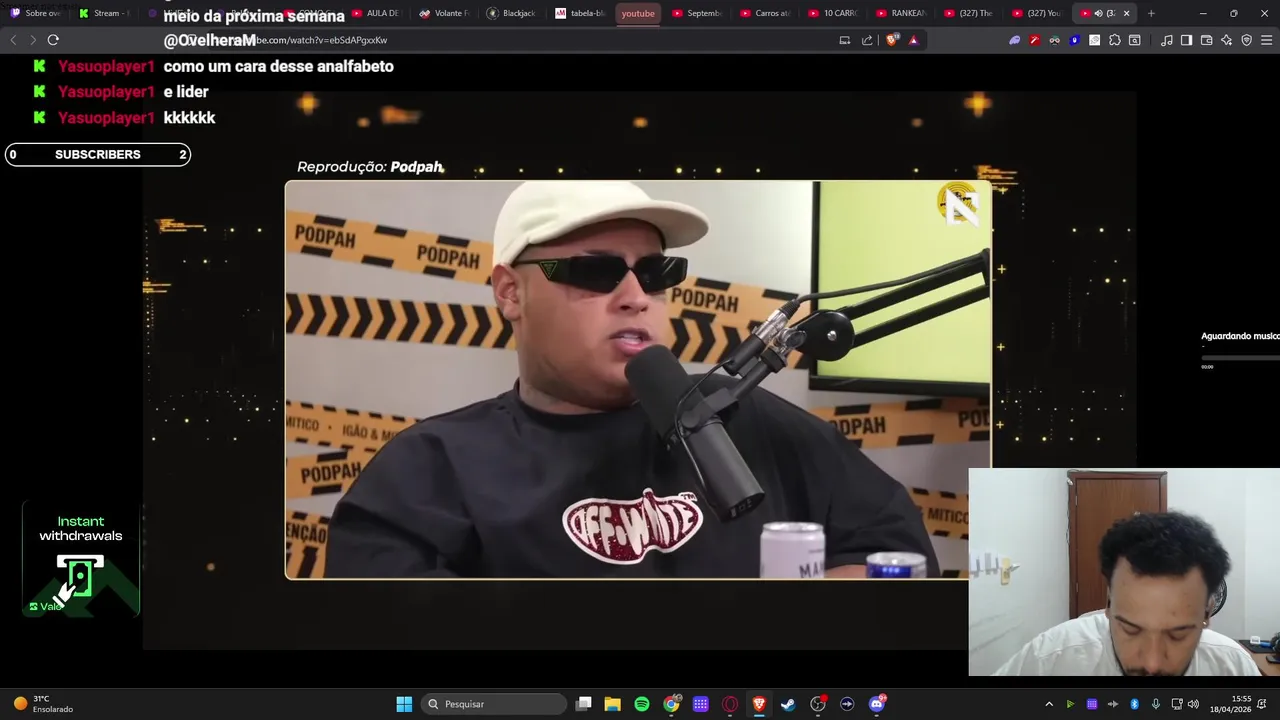
Task: Click the blue mouse extension icon
Action: point(1075,40)
